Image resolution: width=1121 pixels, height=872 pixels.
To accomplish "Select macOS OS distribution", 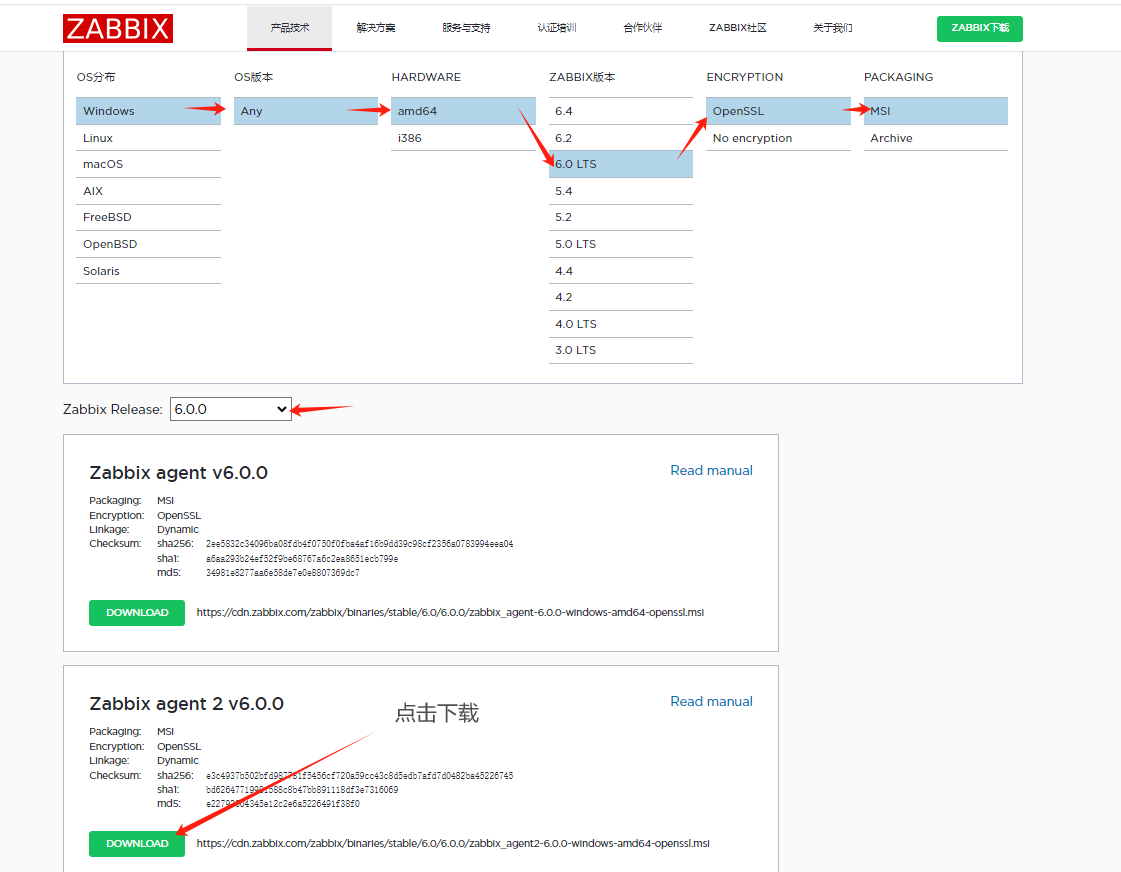I will [149, 164].
